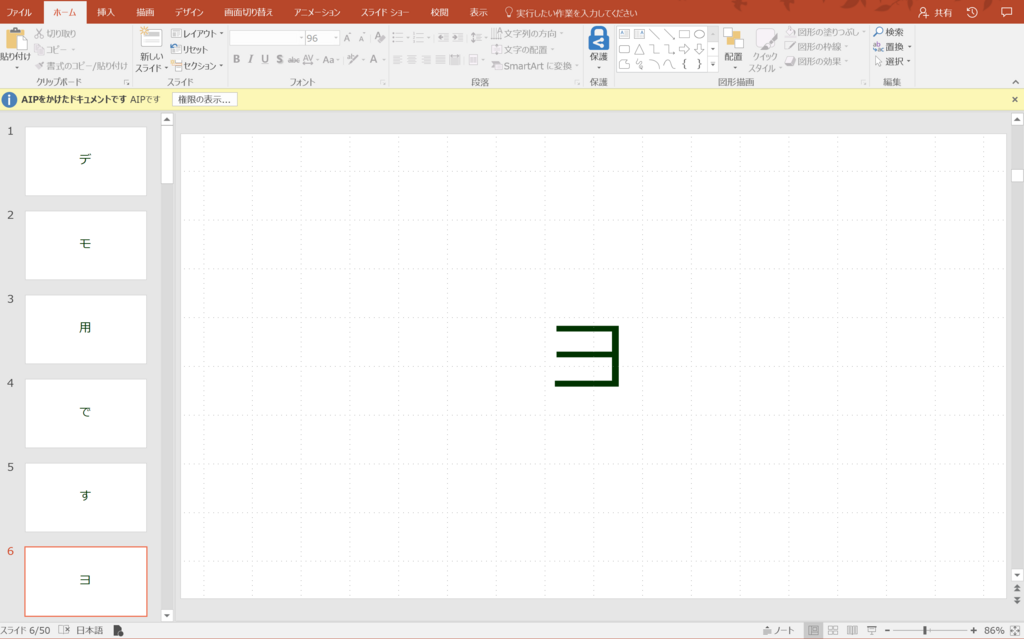Image resolution: width=1024 pixels, height=639 pixels.
Task: Switch to Reading view
Action: (852, 631)
